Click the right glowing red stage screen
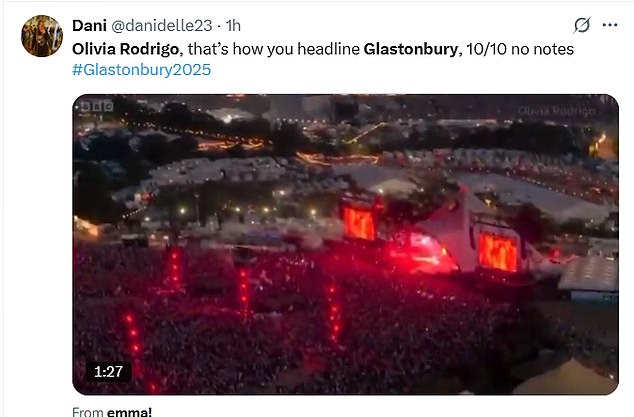The width and height of the screenshot is (634, 417). (x=498, y=251)
